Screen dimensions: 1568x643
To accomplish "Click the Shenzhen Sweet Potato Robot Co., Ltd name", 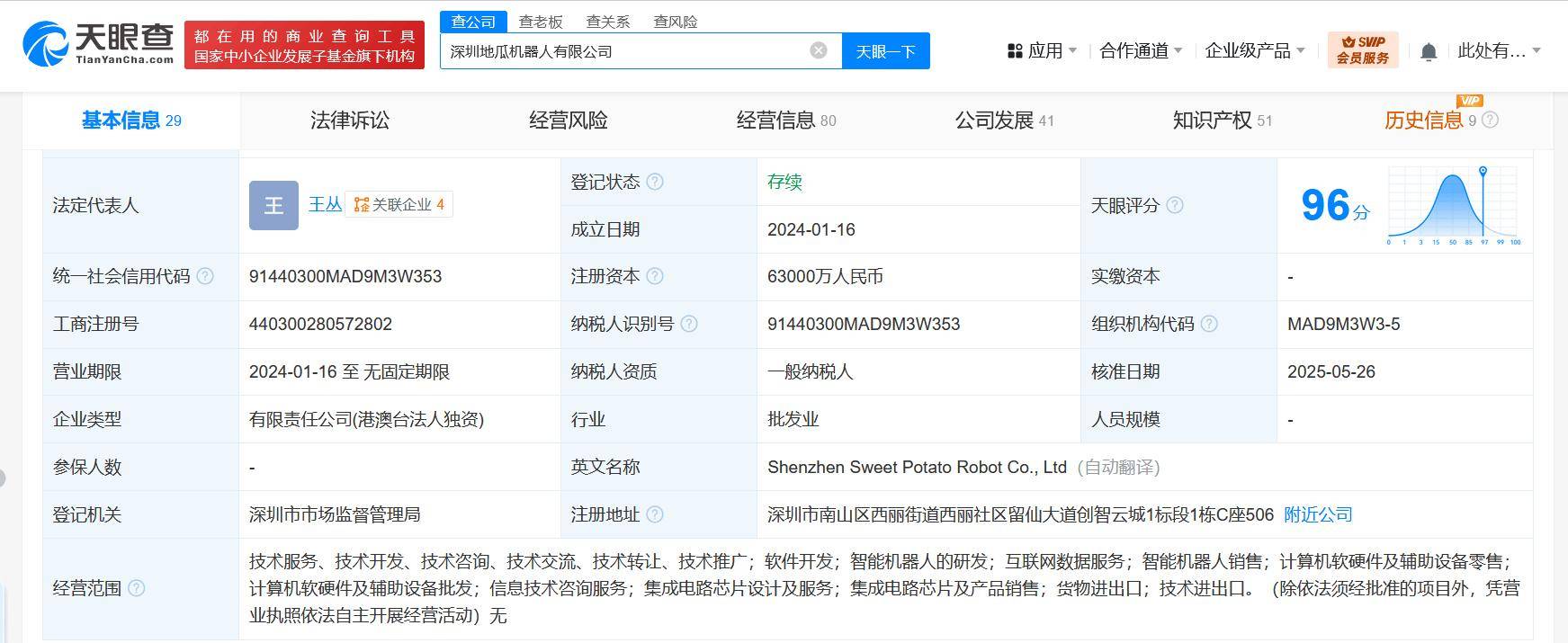I will (x=917, y=467).
